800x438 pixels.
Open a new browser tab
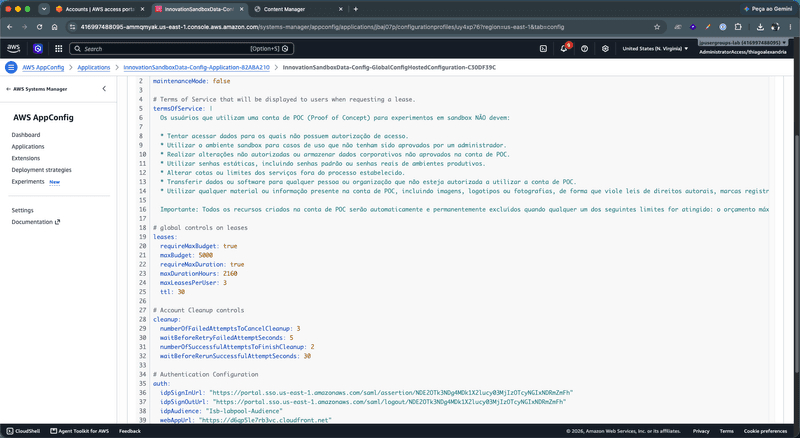(356, 9)
